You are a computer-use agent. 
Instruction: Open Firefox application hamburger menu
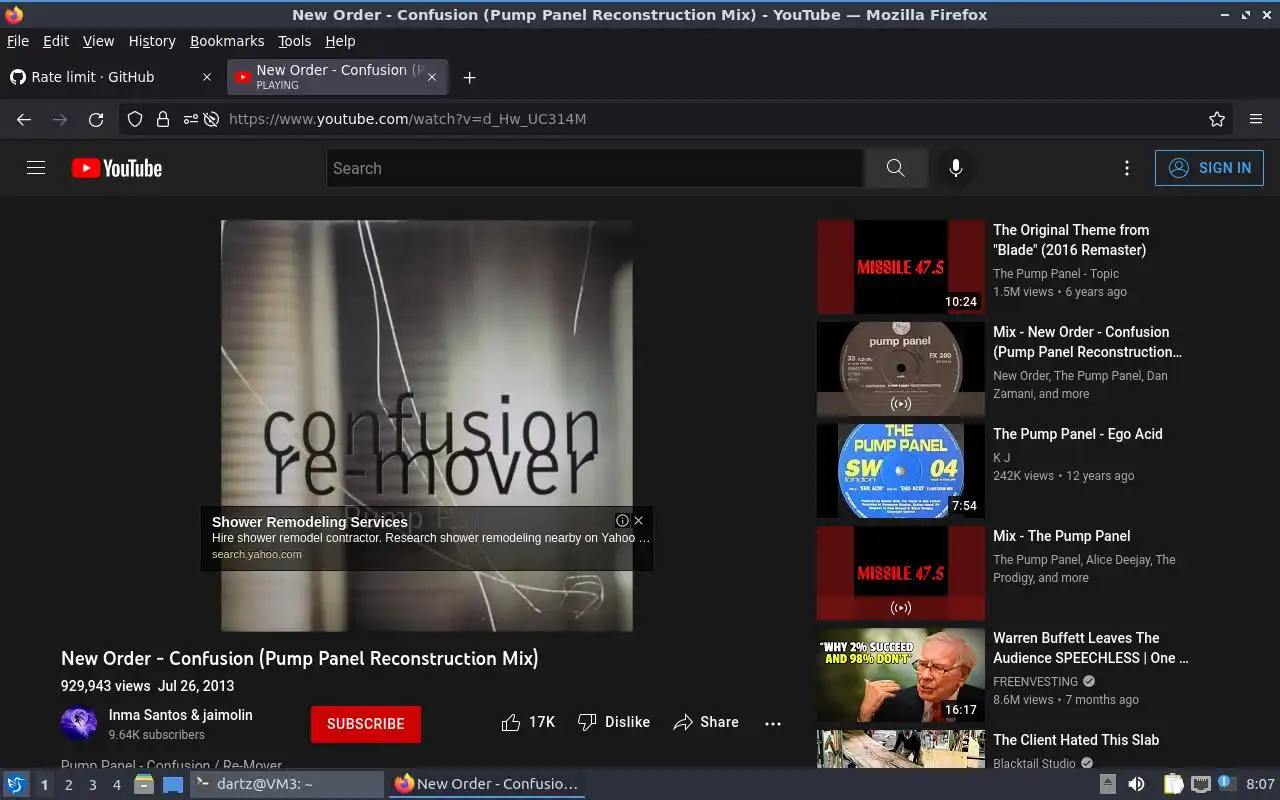pos(1256,119)
